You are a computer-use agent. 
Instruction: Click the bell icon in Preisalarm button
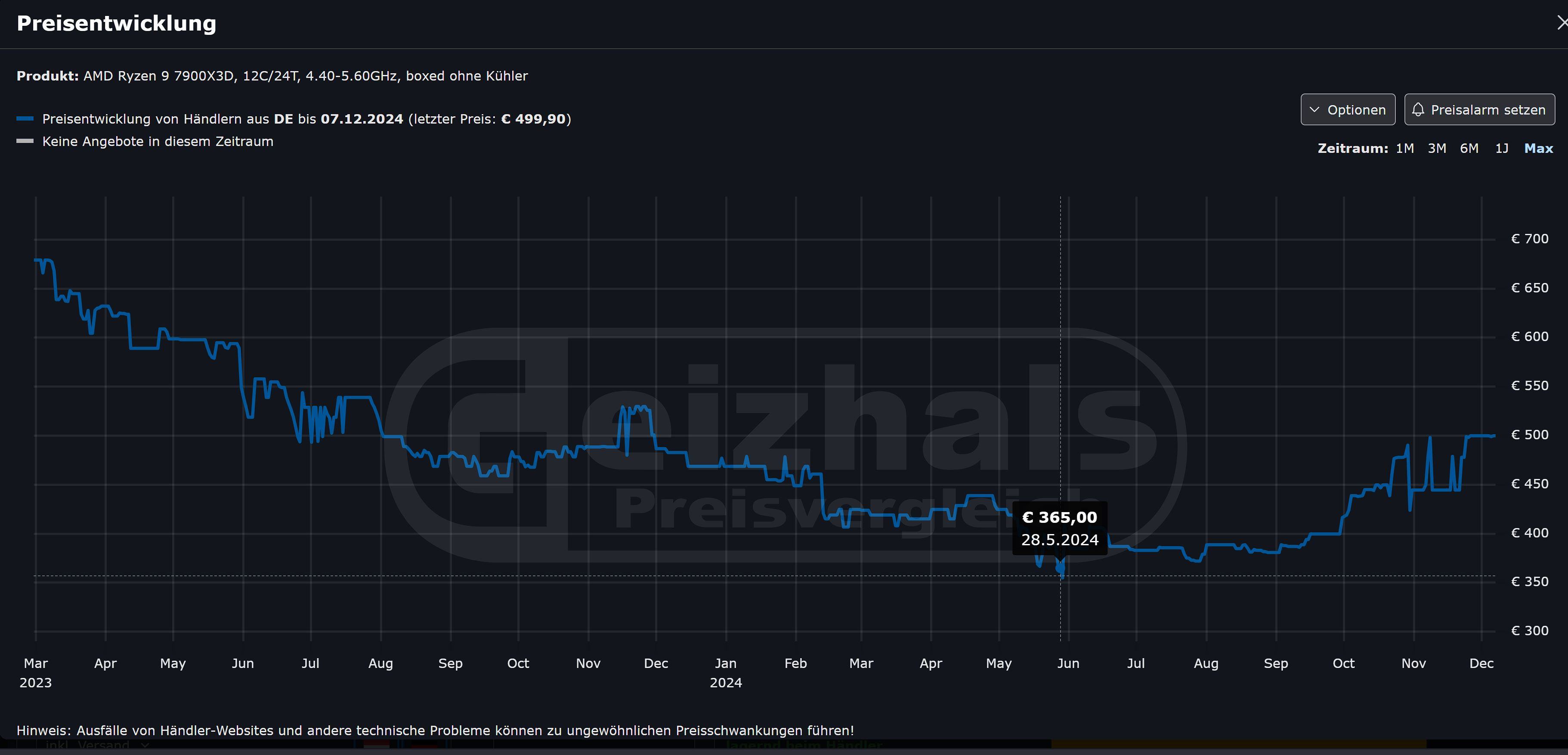[1418, 109]
